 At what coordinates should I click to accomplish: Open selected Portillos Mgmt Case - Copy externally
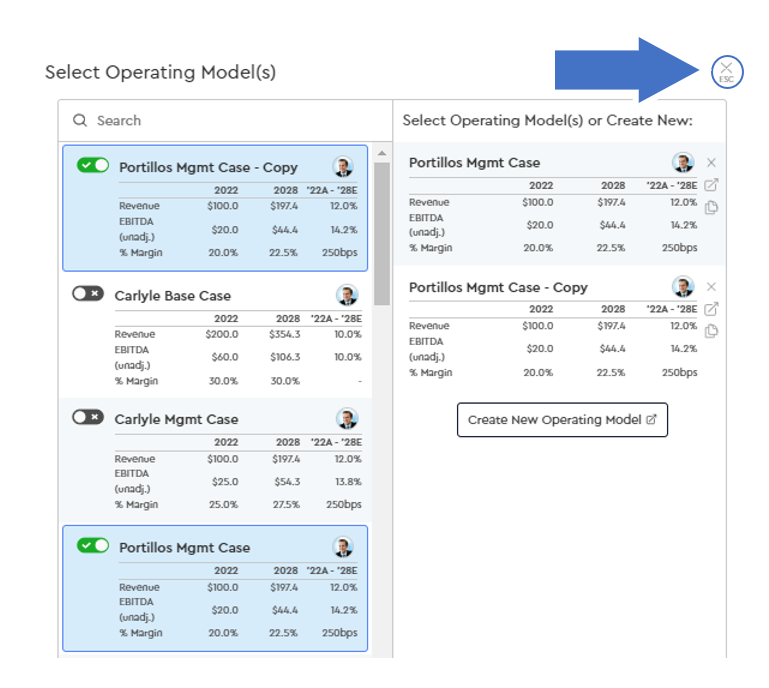pos(711,309)
